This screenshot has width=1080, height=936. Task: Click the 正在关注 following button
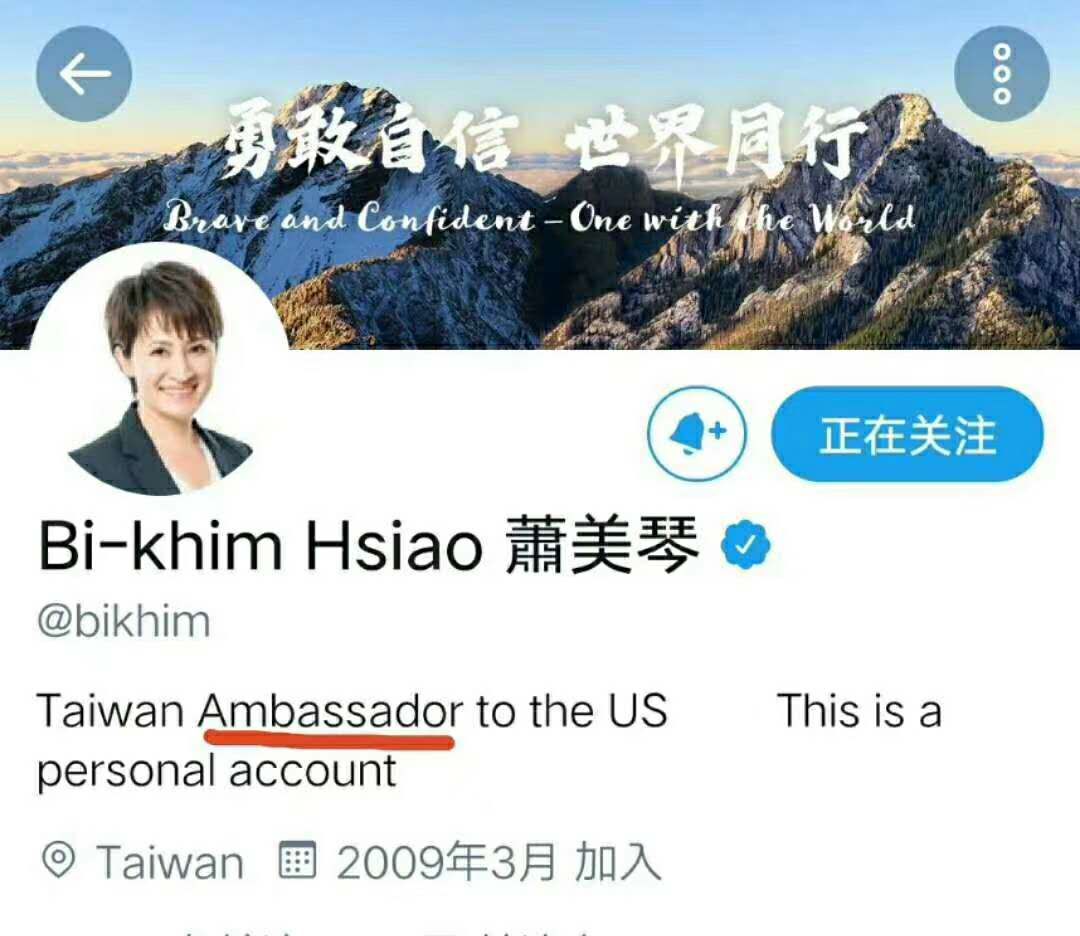pyautogui.click(x=907, y=434)
